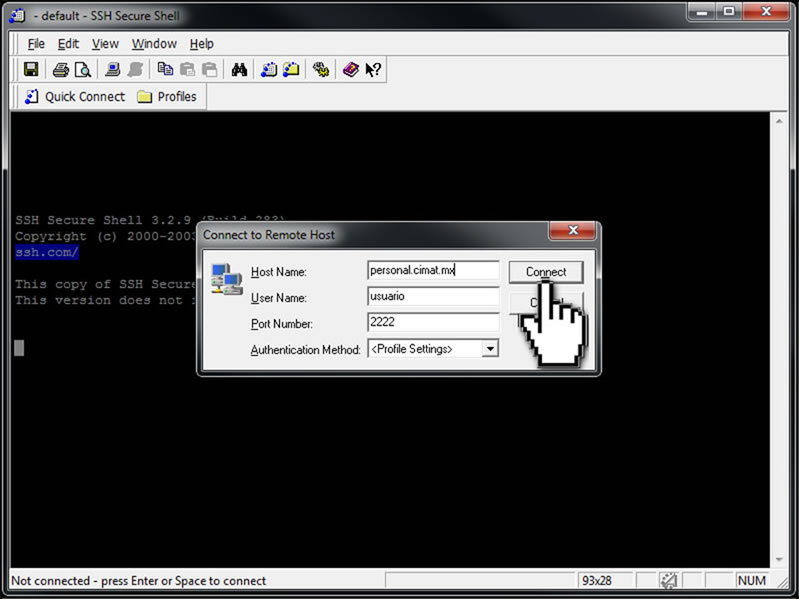Open the Window menu

tap(154, 44)
